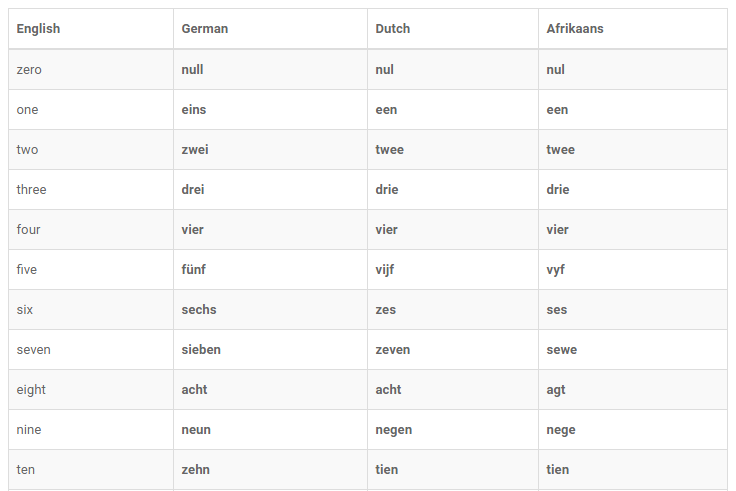The image size is (736, 491).
Task: Click Dutch word 'zes'
Action: 385,310
